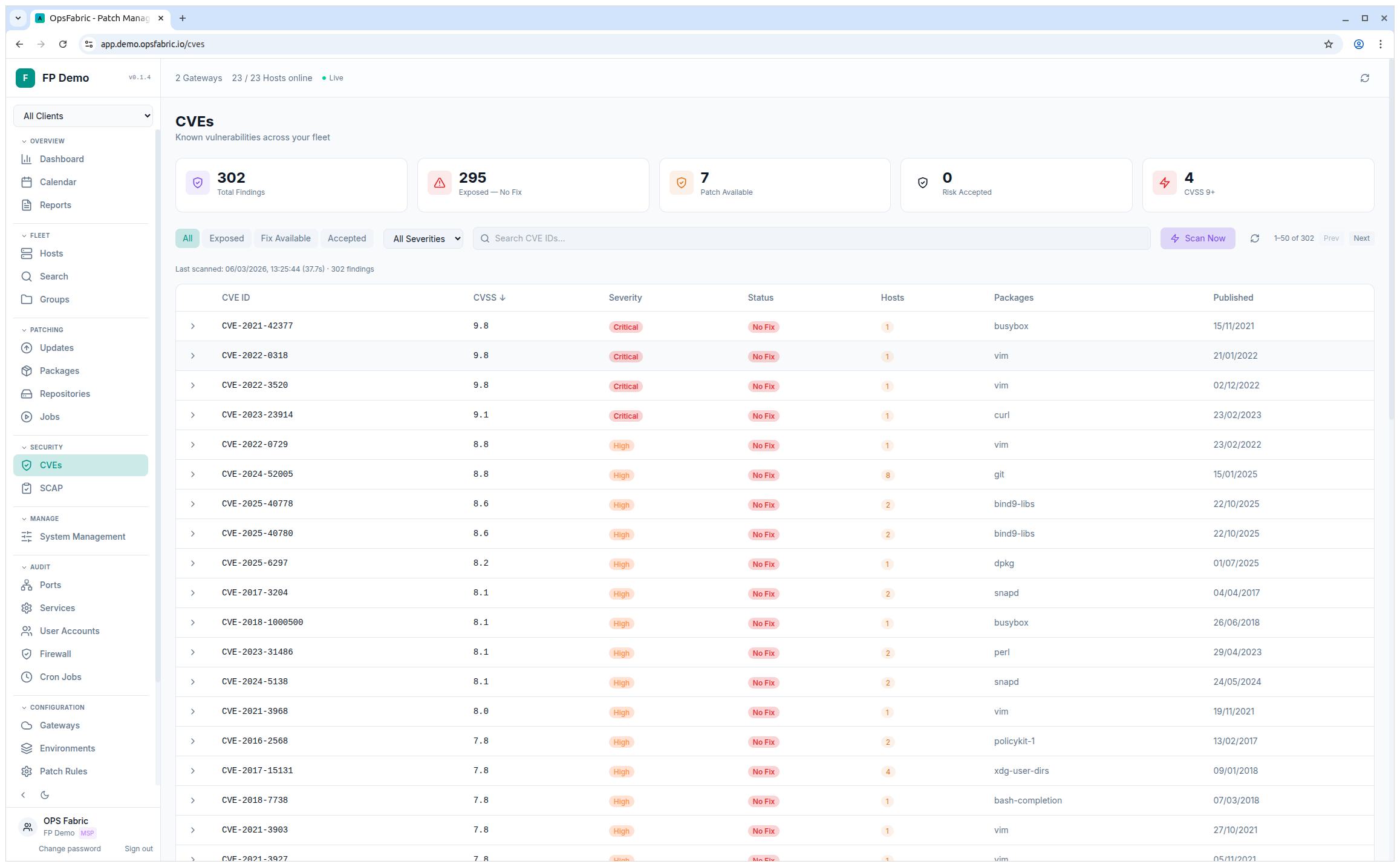Open the Hosts section under Fleet
Viewport: 1400px width, 867px height.
click(51, 254)
